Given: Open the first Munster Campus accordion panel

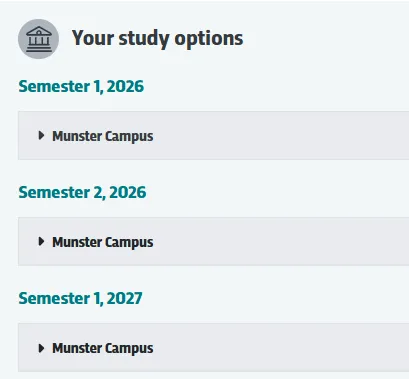Looking at the screenshot, I should click(x=213, y=136).
